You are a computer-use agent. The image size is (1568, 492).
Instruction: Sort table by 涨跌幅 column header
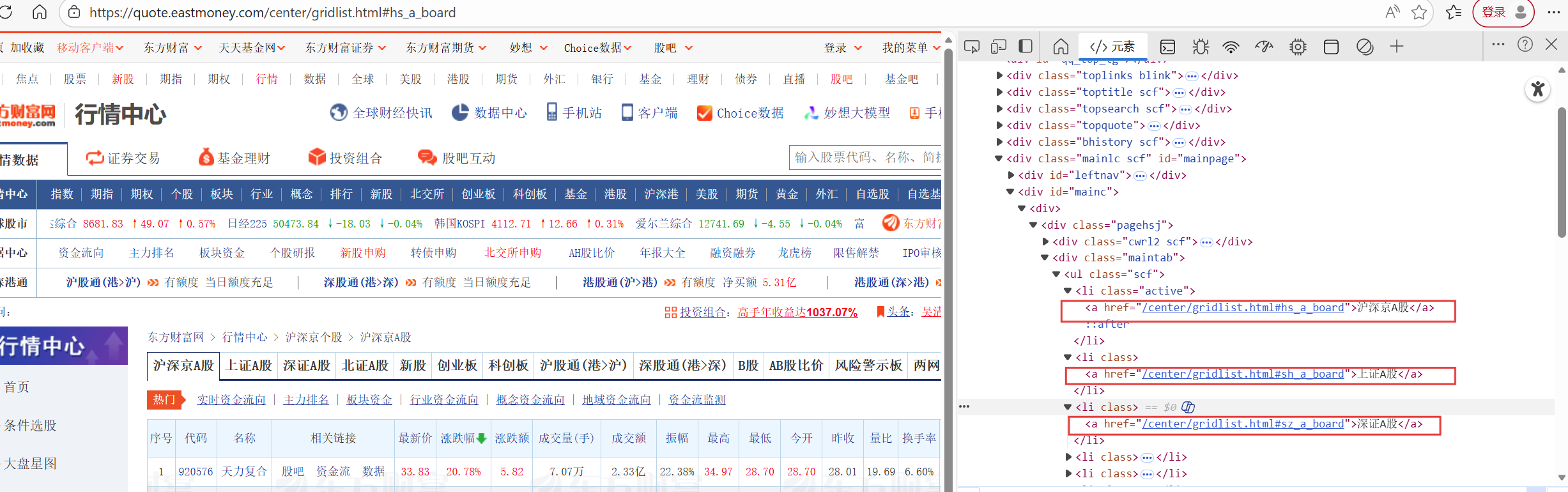pyautogui.click(x=463, y=438)
